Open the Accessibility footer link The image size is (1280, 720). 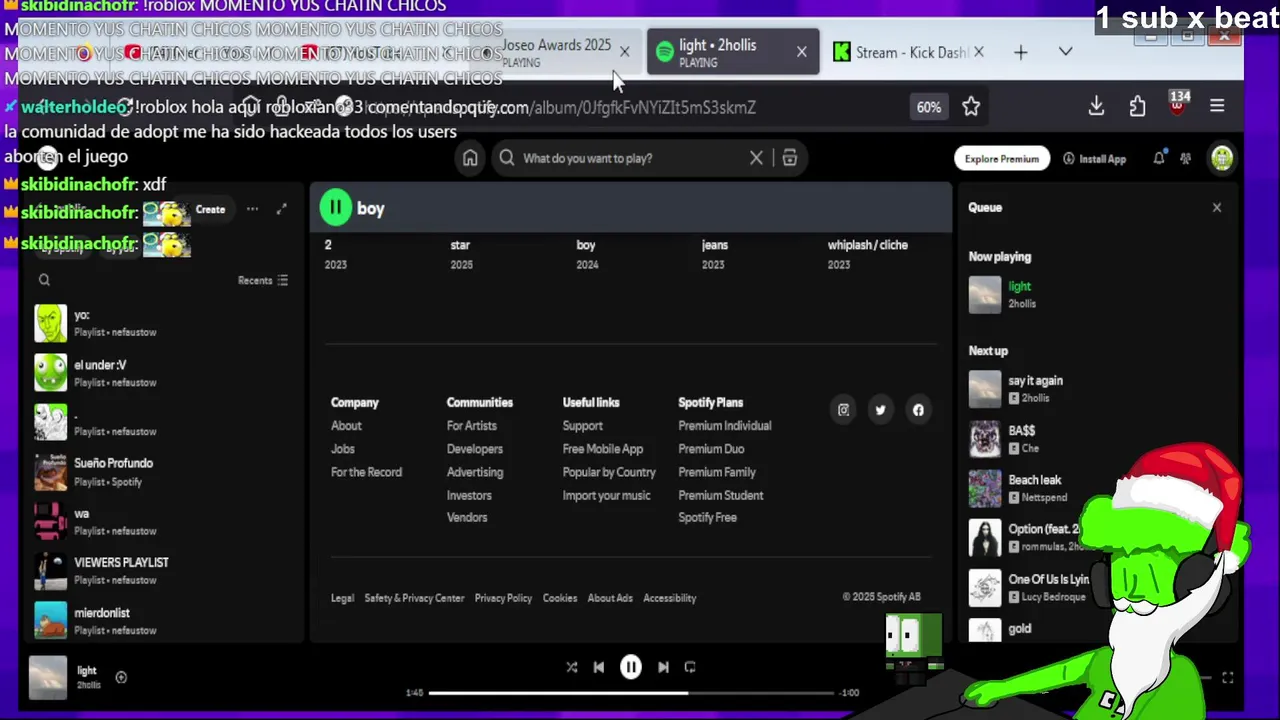pyautogui.click(x=669, y=598)
